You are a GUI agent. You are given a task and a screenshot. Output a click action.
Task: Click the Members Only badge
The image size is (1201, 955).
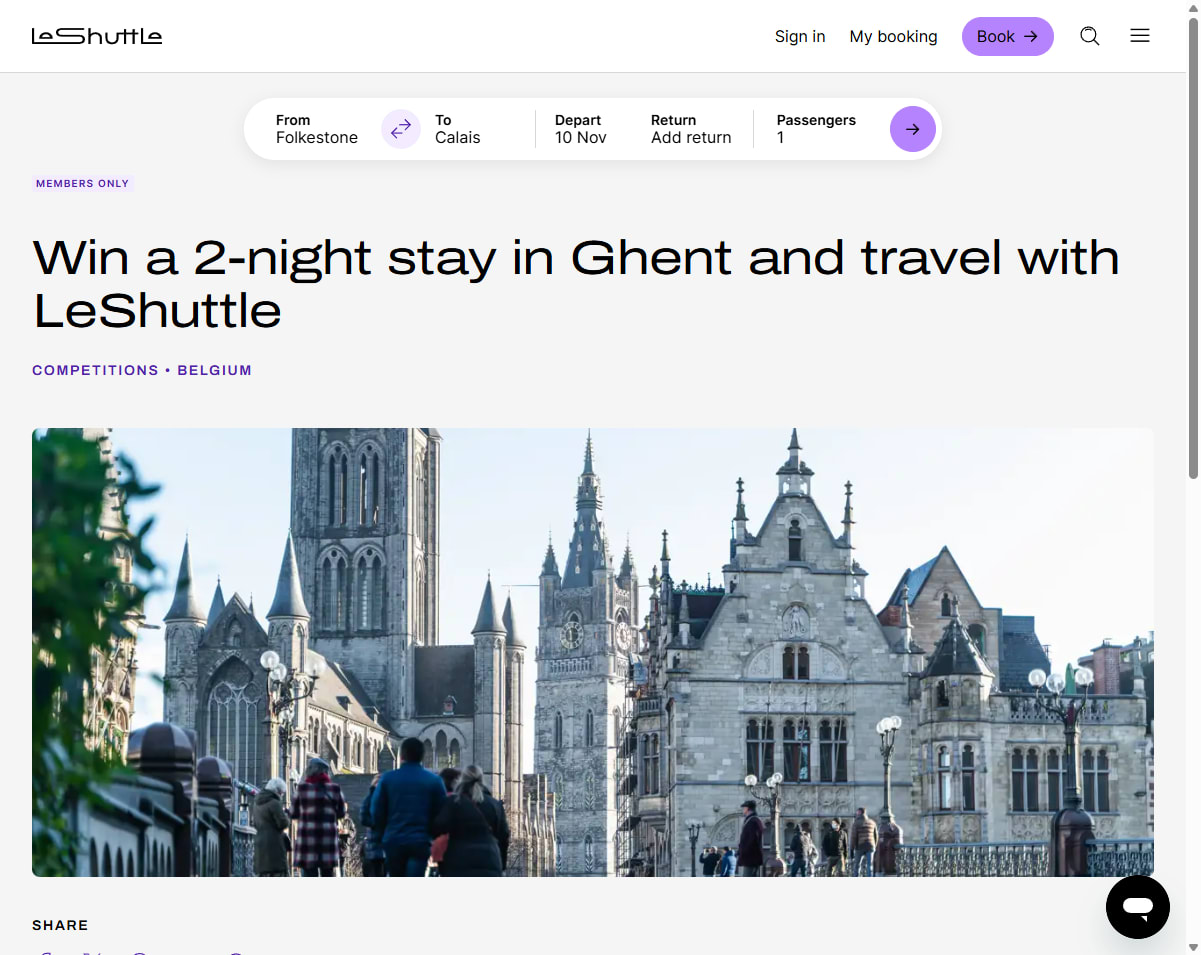(x=82, y=184)
